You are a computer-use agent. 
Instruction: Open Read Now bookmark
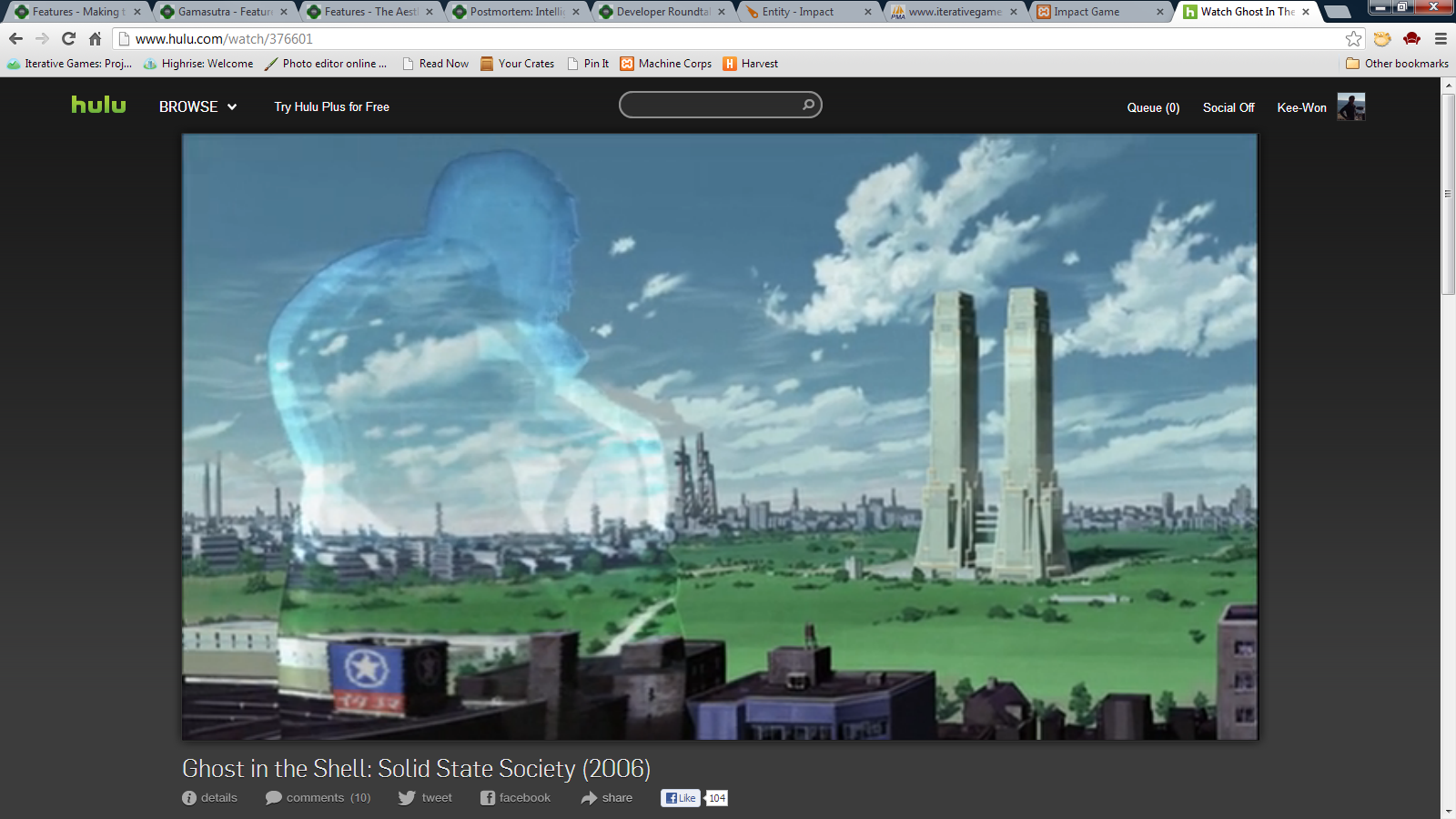click(435, 64)
